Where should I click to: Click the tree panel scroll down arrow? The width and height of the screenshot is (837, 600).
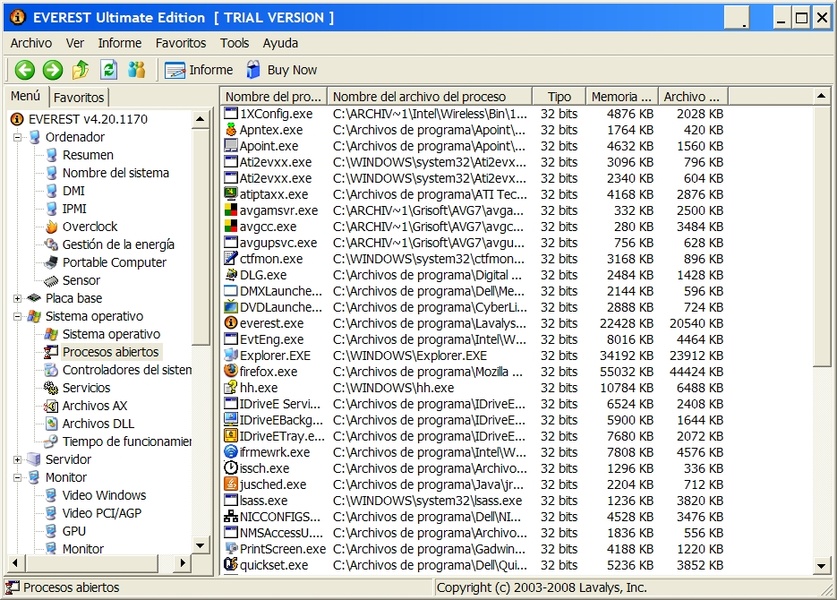(201, 546)
